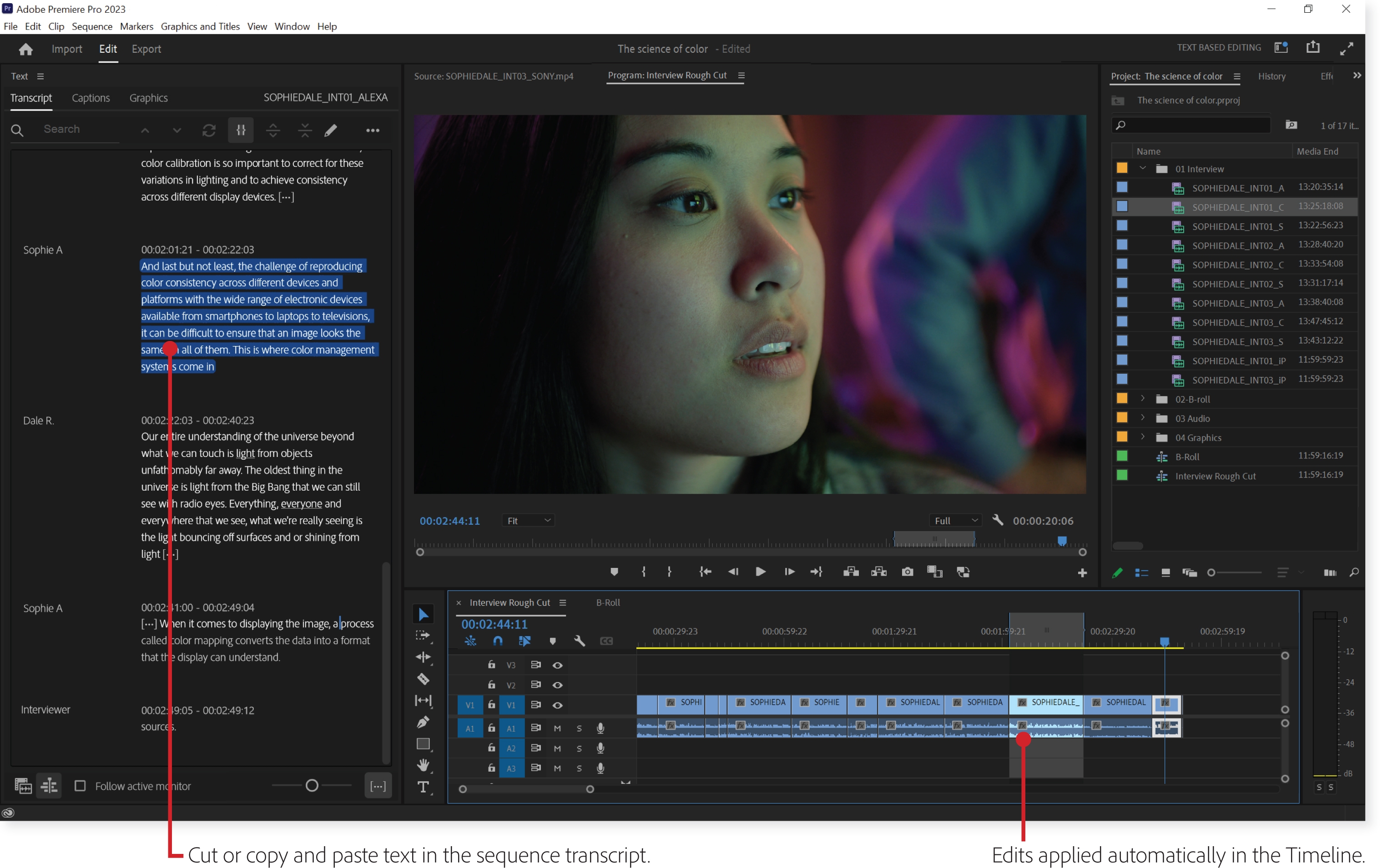Switch to the Captions tab in Text panel
Viewport: 1382px width, 868px height.
[x=91, y=97]
